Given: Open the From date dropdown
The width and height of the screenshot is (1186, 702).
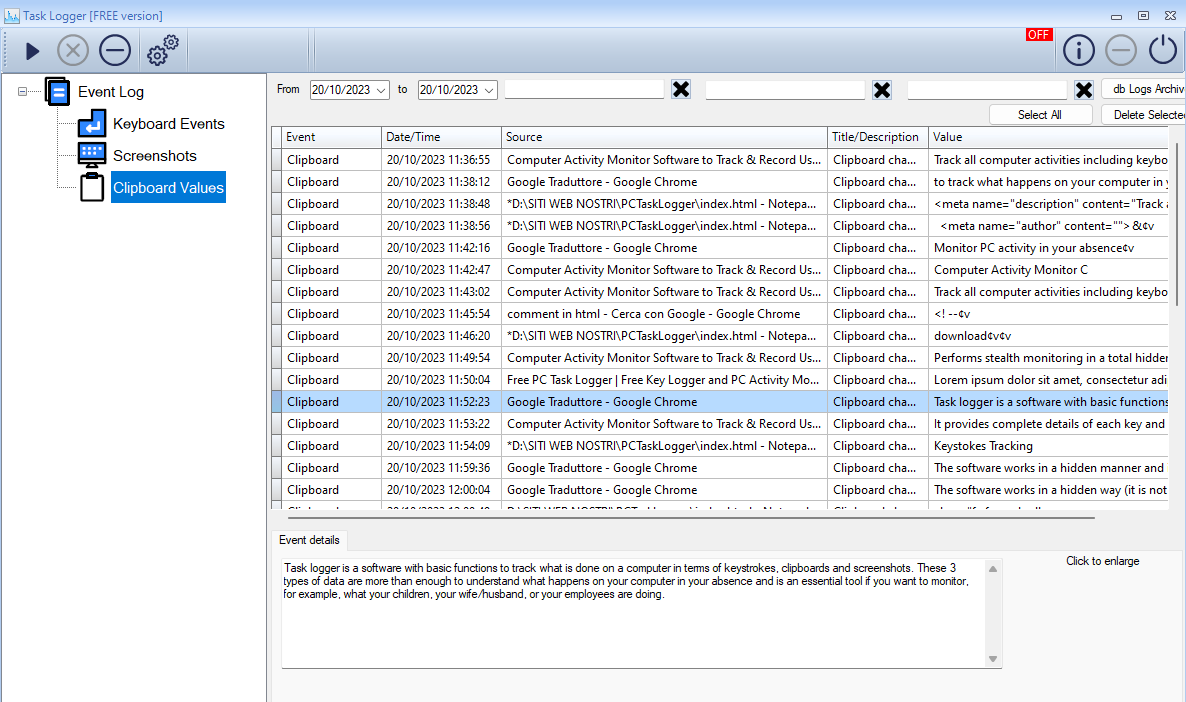Looking at the screenshot, I should 381,90.
